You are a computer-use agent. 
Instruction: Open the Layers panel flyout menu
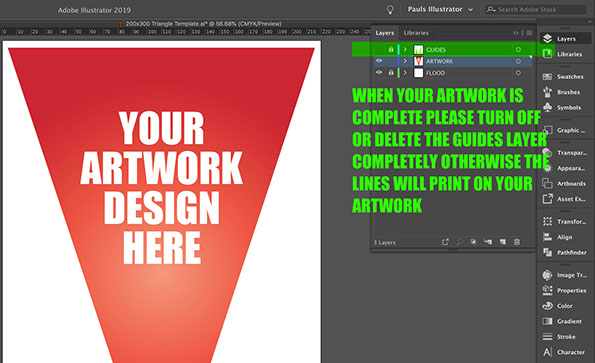(x=529, y=33)
